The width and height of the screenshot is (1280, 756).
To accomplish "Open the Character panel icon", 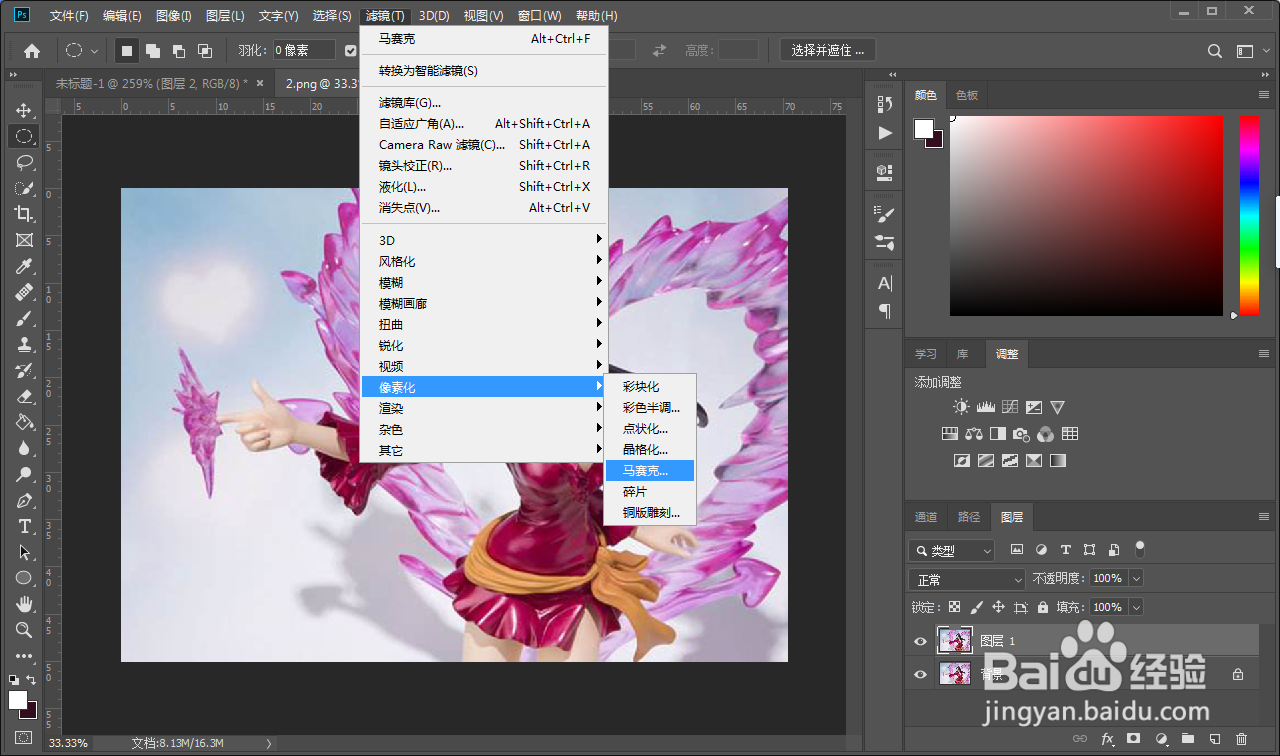I will click(884, 283).
